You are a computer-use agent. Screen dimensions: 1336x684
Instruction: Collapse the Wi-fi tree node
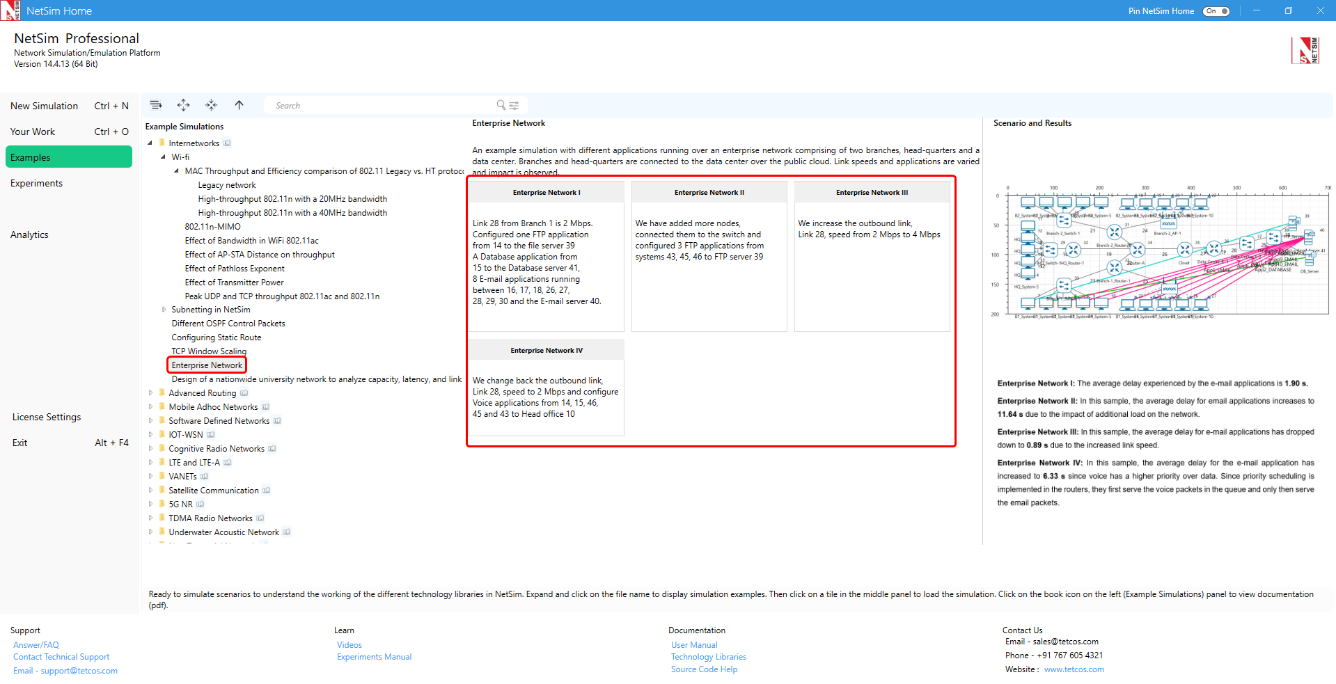164,157
